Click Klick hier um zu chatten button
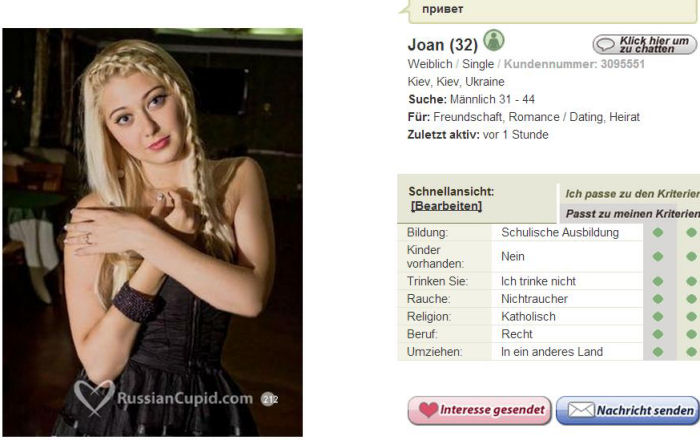 point(645,45)
